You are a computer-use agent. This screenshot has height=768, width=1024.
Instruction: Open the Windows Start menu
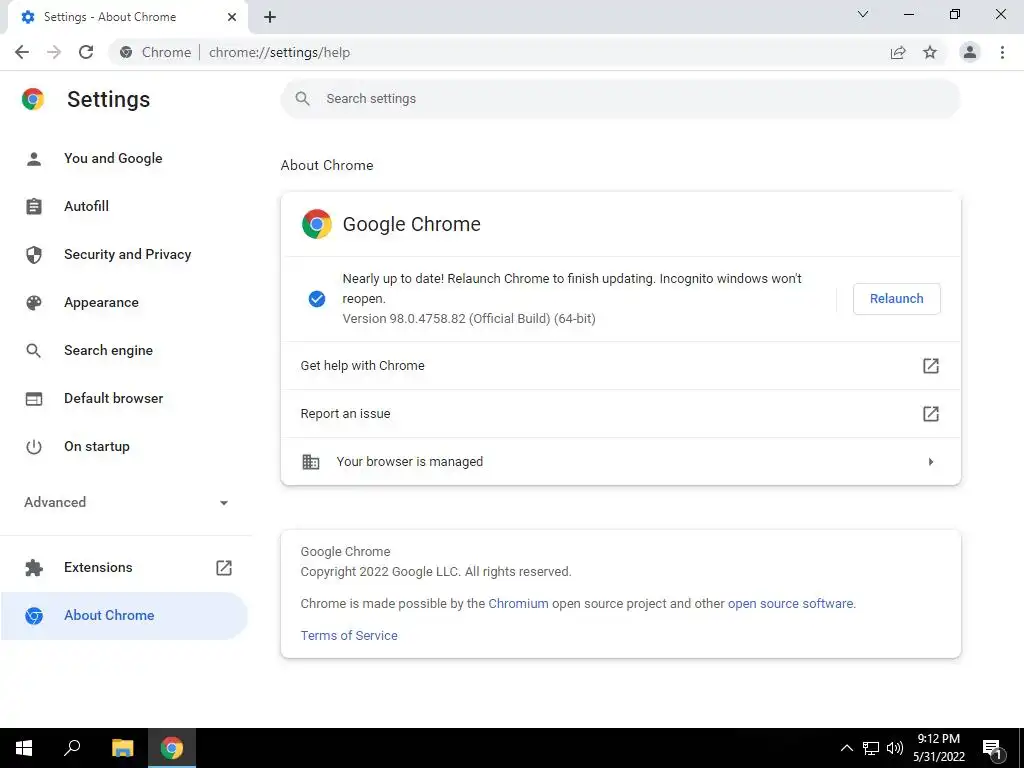tap(24, 748)
